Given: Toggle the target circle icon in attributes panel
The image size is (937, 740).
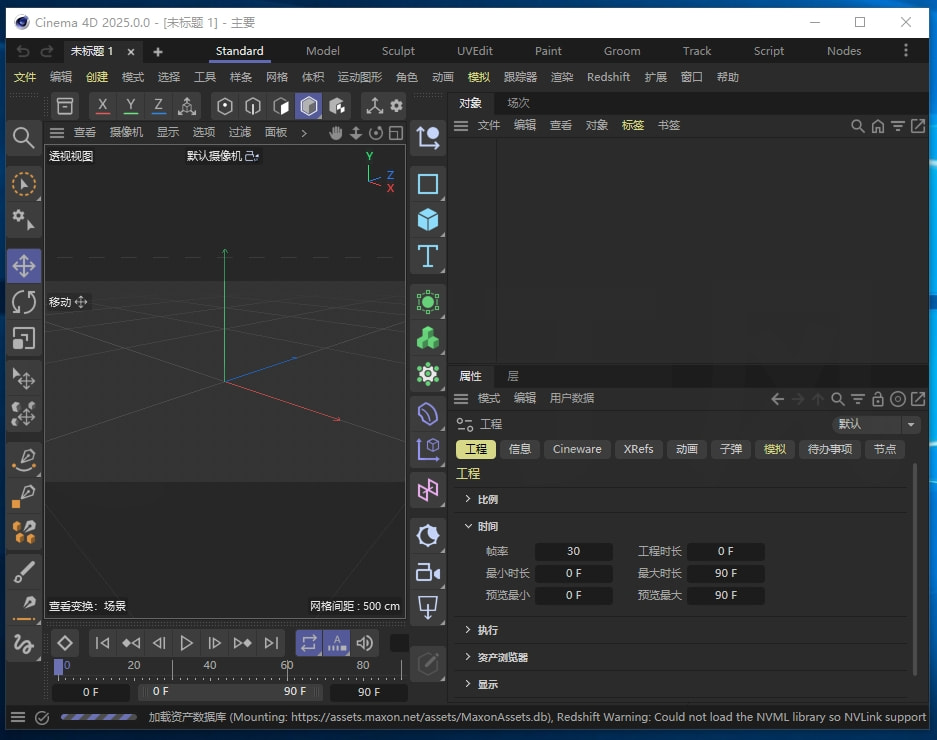Looking at the screenshot, I should (898, 399).
